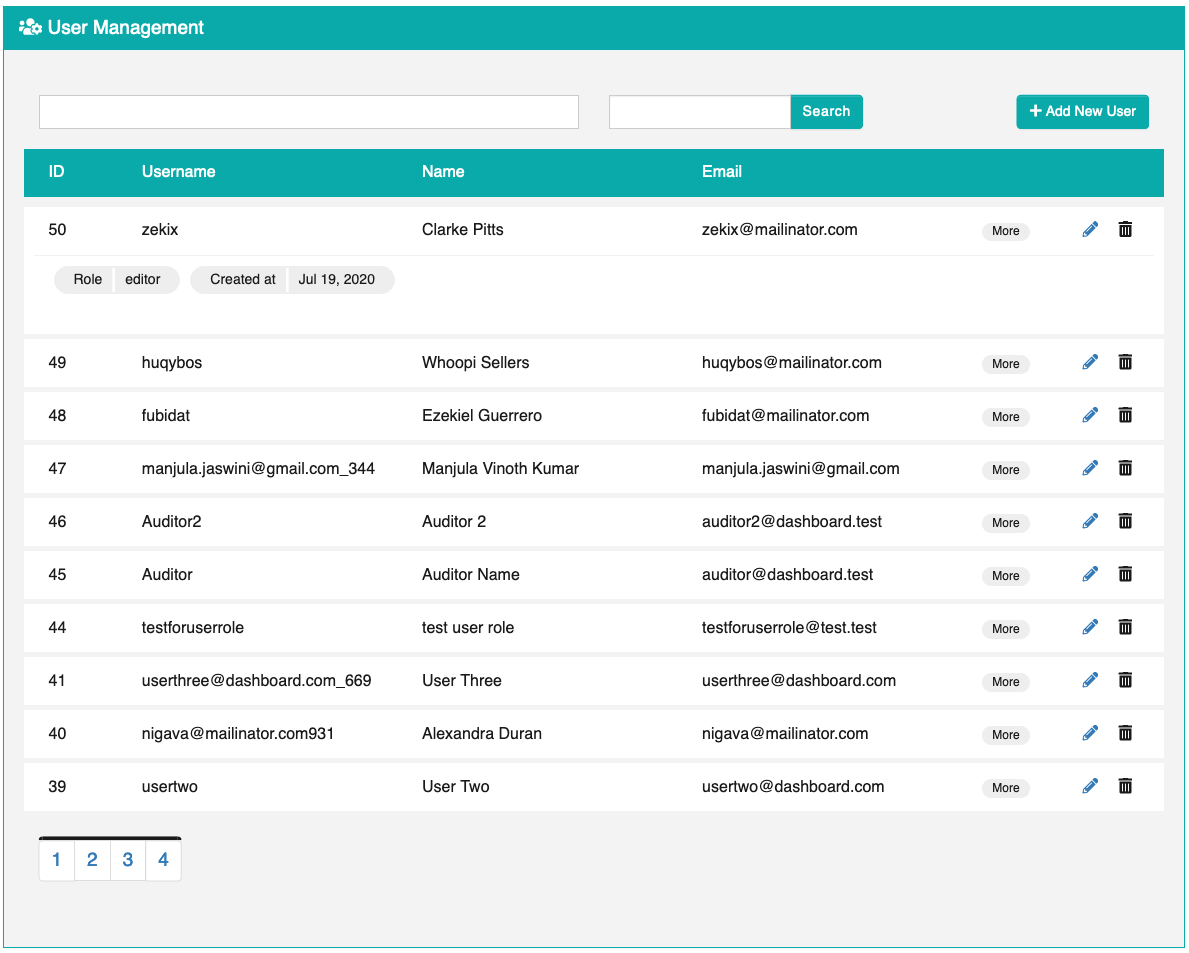Click the Jul 19, 2020 created date
The image size is (1189, 953).
click(x=337, y=280)
